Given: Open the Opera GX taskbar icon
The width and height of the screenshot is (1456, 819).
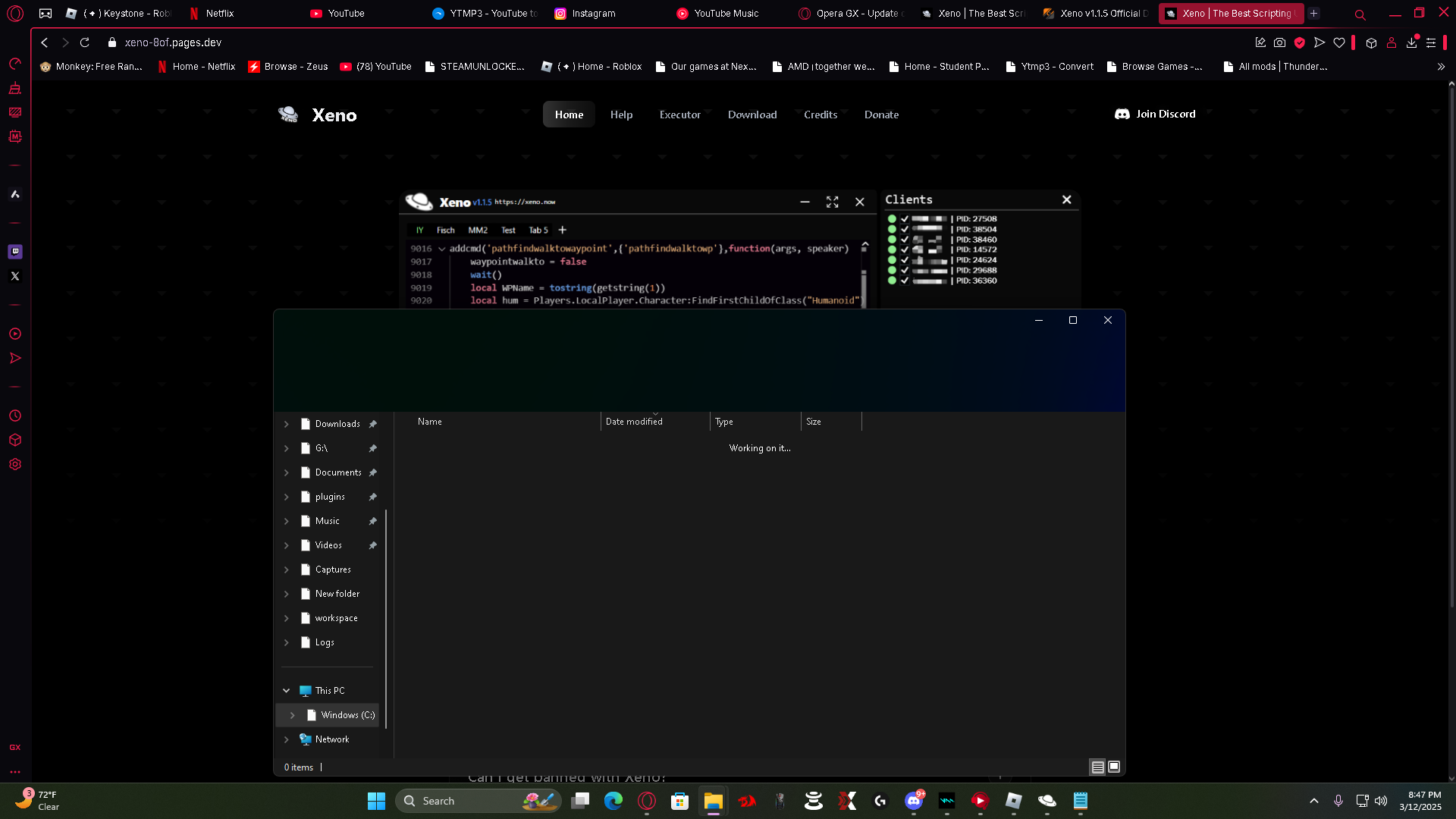Looking at the screenshot, I should (647, 801).
